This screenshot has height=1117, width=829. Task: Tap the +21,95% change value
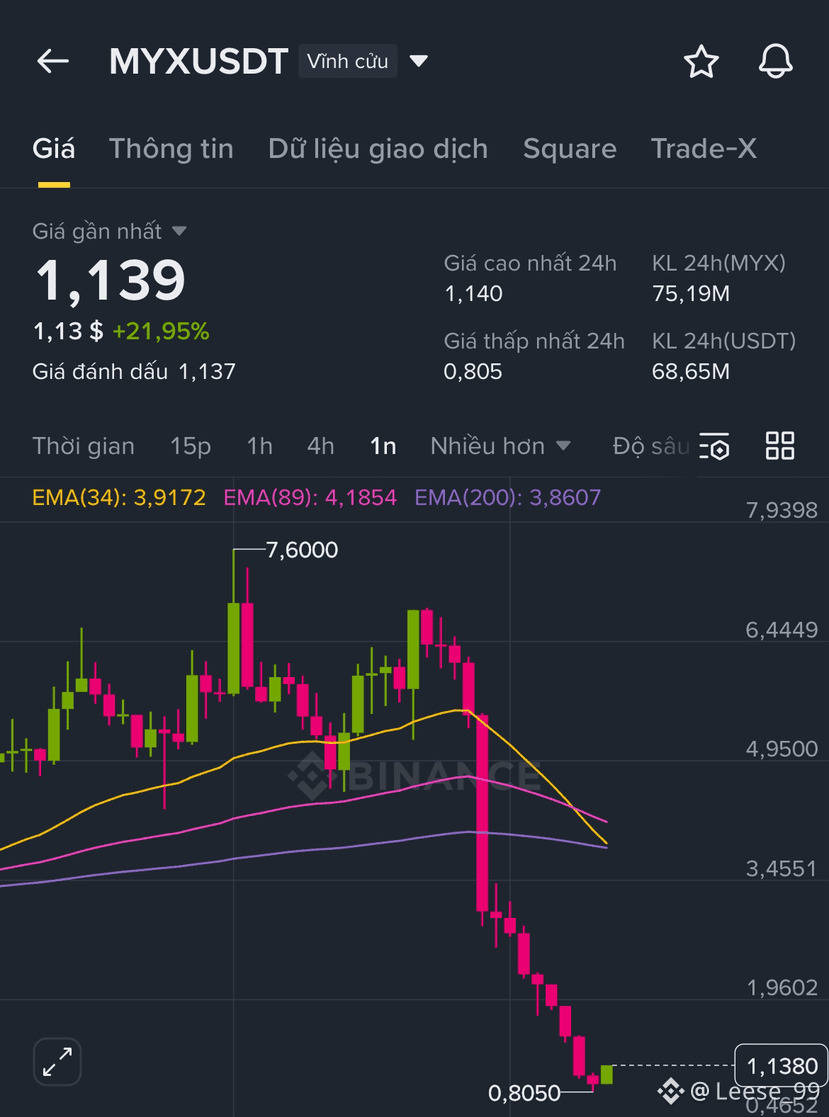tap(161, 331)
